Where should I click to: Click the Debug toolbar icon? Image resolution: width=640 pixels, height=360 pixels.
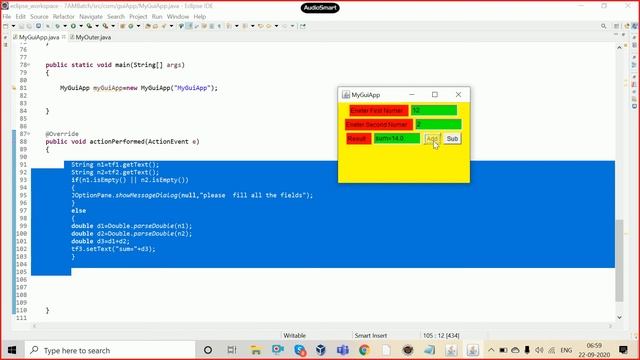(x=58, y=26)
